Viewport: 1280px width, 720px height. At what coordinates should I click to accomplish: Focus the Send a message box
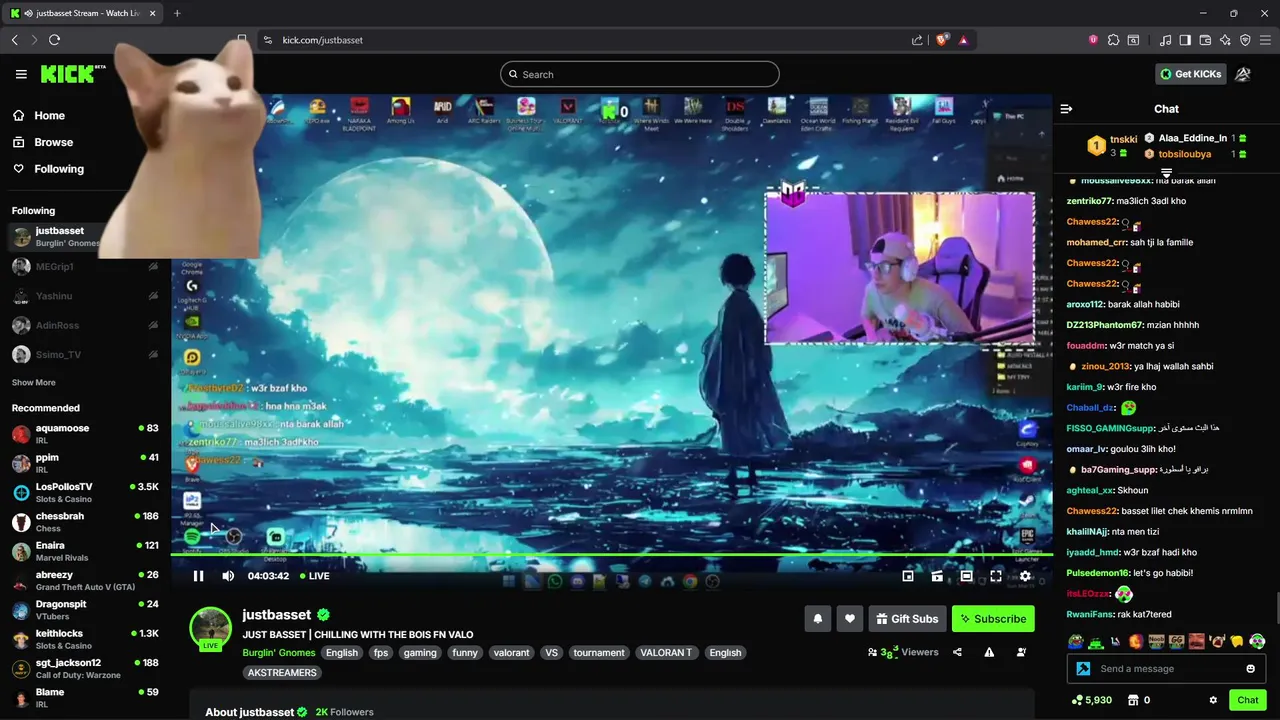(1167, 669)
